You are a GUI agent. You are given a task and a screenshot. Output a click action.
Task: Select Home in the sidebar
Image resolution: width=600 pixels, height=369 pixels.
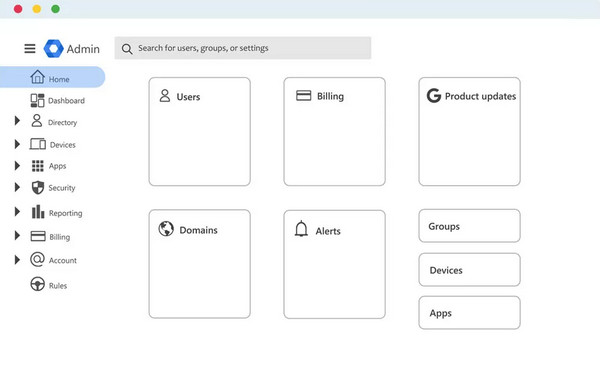[52, 77]
